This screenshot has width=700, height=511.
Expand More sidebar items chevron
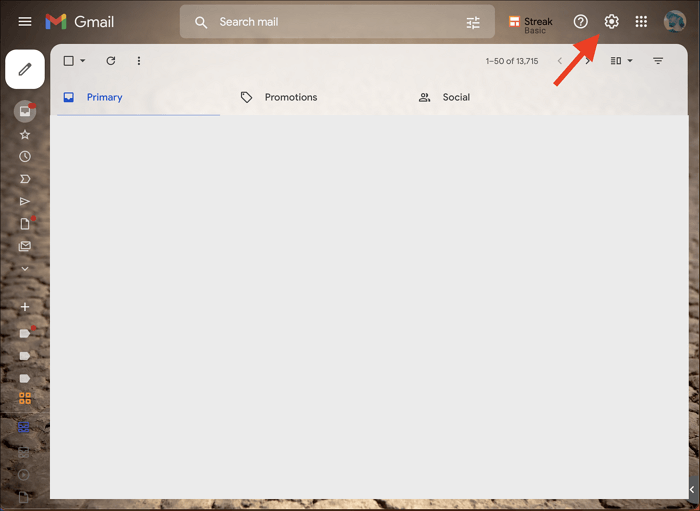pos(25,269)
